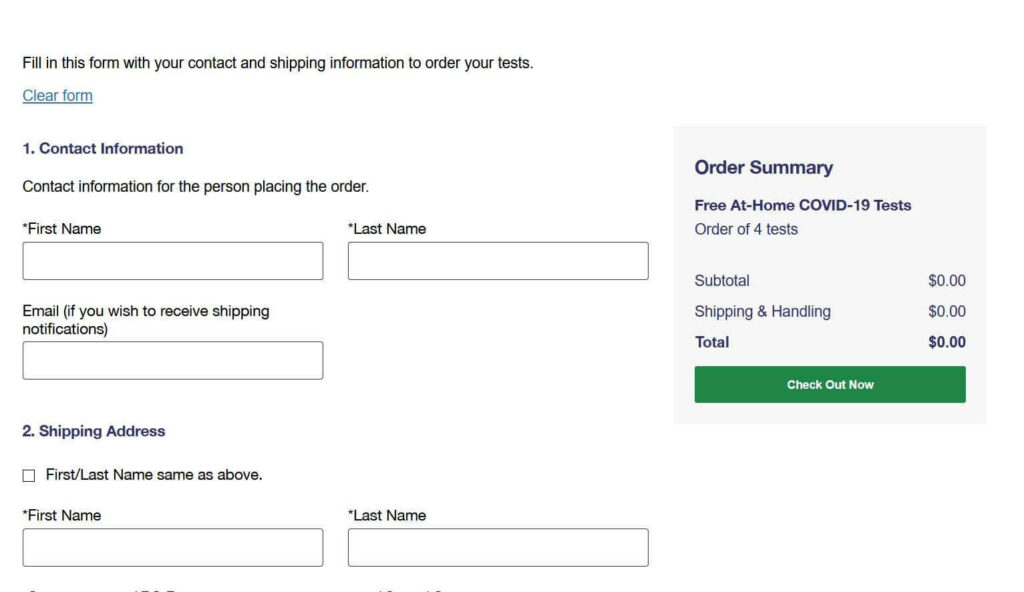The height and width of the screenshot is (592, 1024).
Task: Click the Shipping & Handling $0.00 amount
Action: (946, 312)
